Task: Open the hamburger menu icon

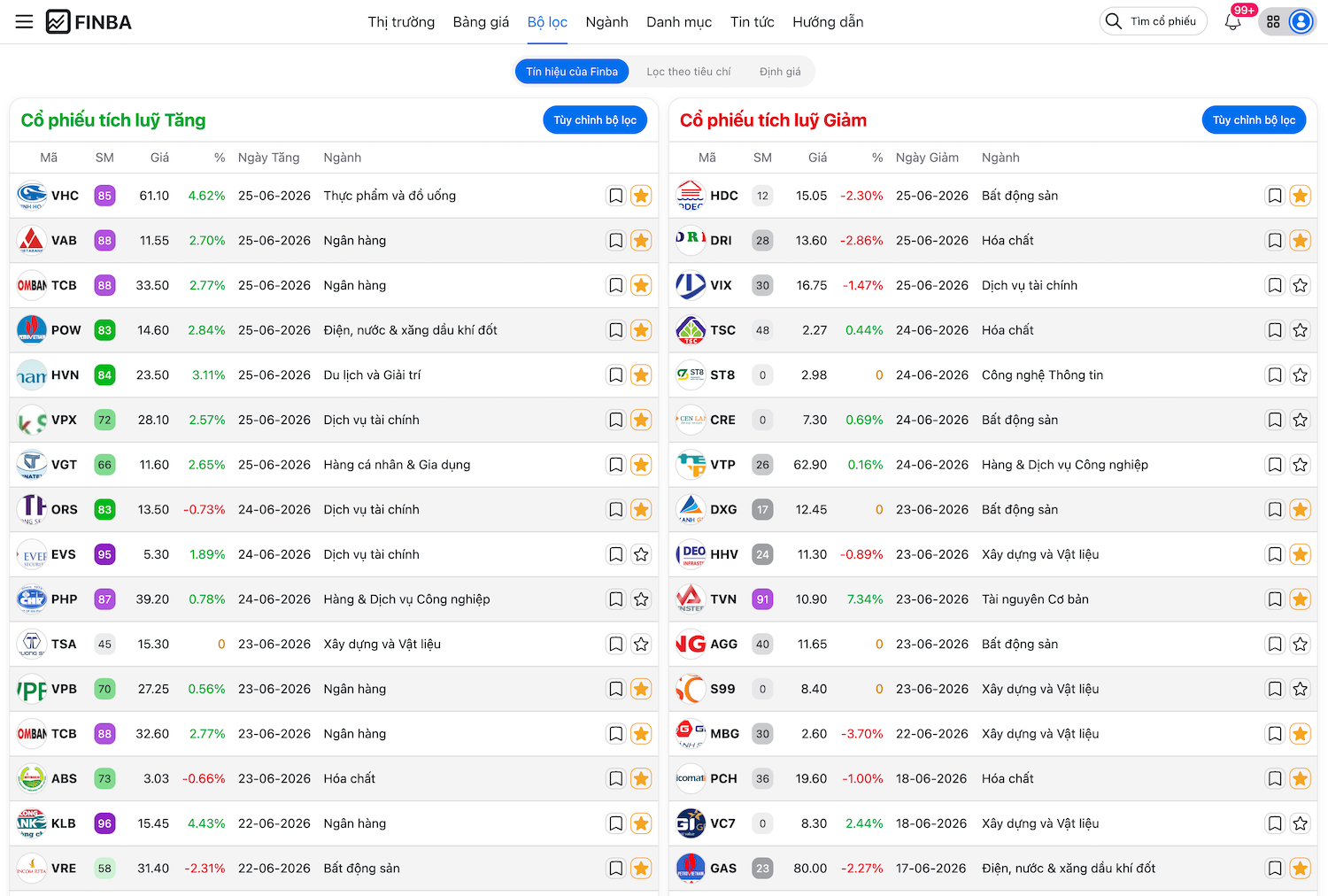Action: click(x=24, y=21)
